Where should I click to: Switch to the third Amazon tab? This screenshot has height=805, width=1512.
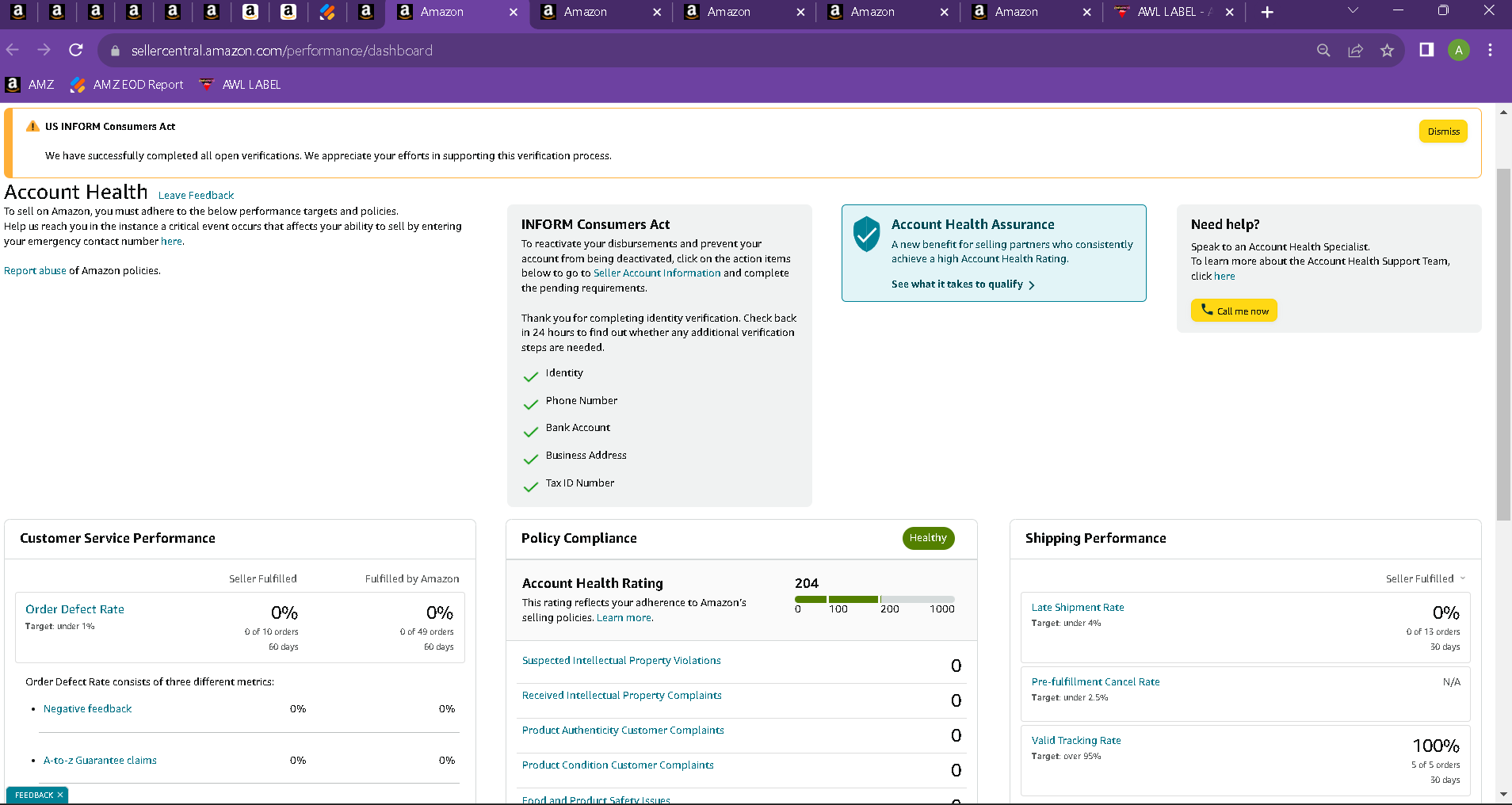point(743,12)
